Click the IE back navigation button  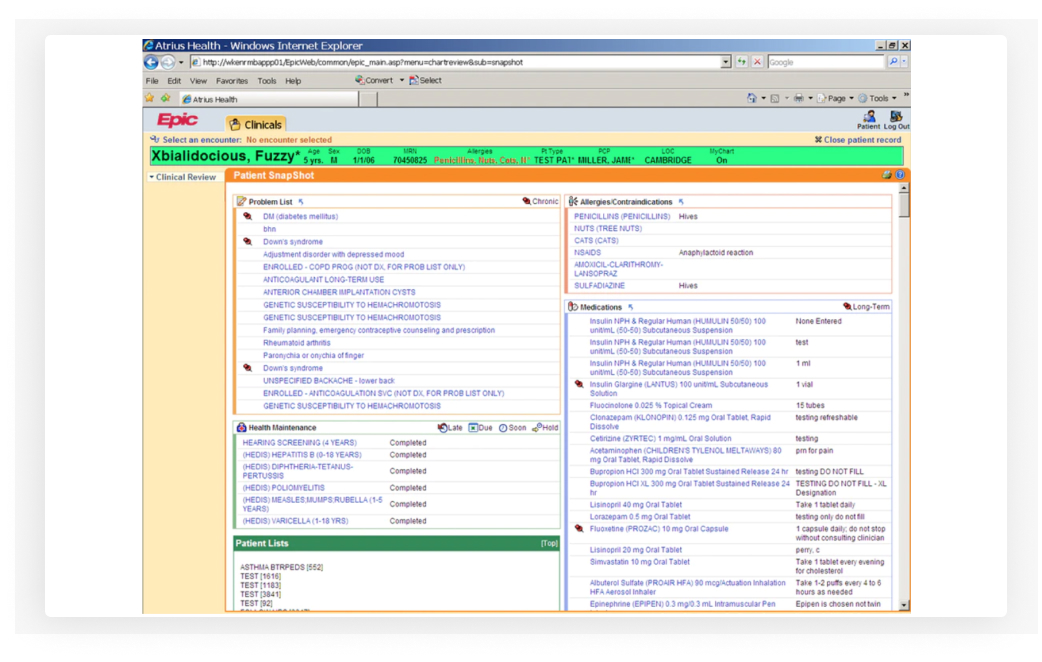pyautogui.click(x=152, y=62)
